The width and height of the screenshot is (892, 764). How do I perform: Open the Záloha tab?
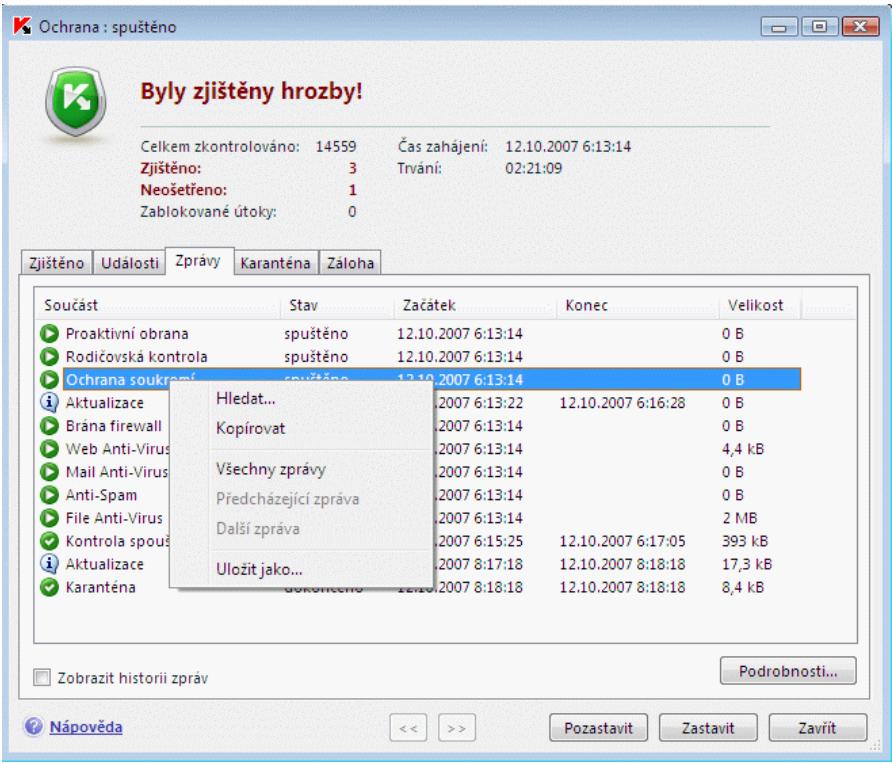pos(350,263)
